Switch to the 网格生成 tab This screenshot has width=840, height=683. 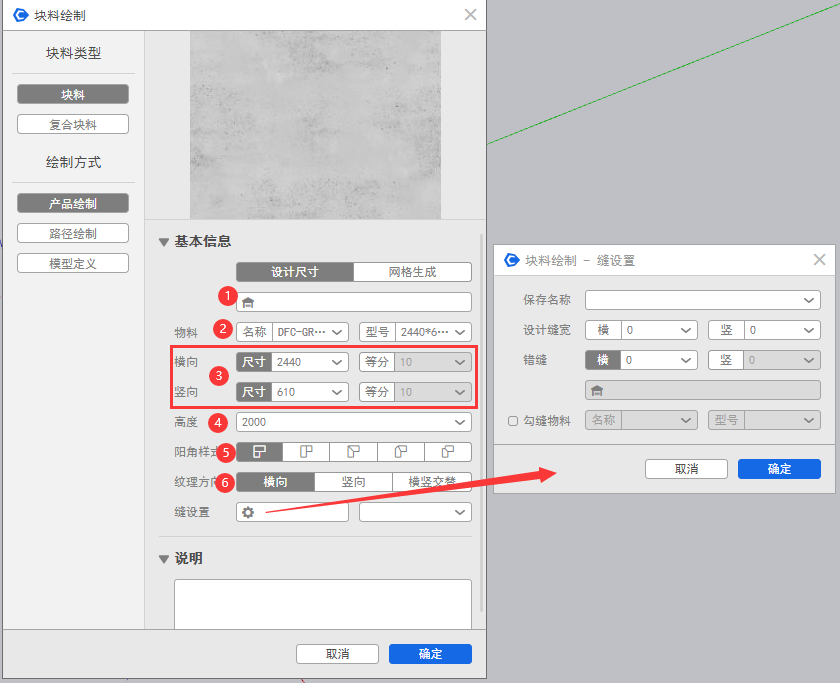click(x=412, y=272)
